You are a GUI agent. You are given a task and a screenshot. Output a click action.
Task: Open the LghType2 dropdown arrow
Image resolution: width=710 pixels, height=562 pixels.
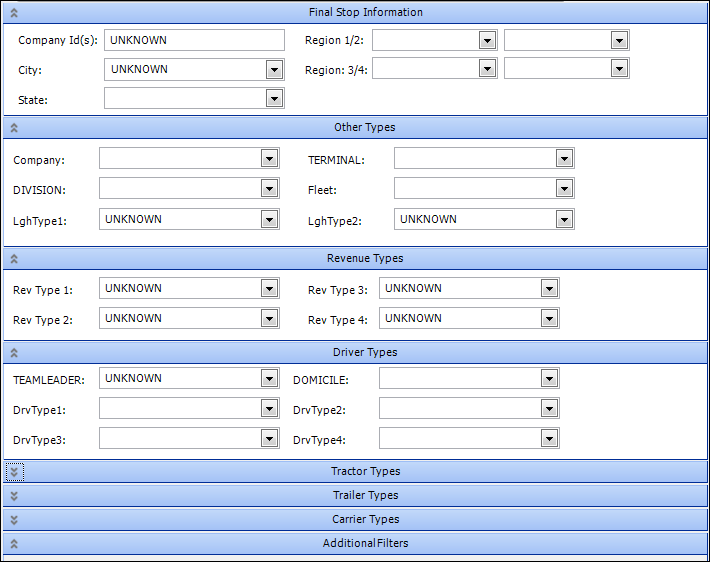coord(564,219)
